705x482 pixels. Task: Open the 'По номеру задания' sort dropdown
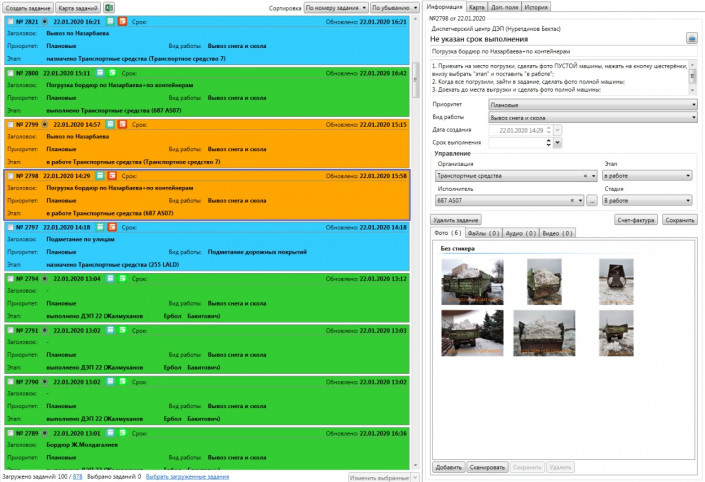[x=335, y=7]
